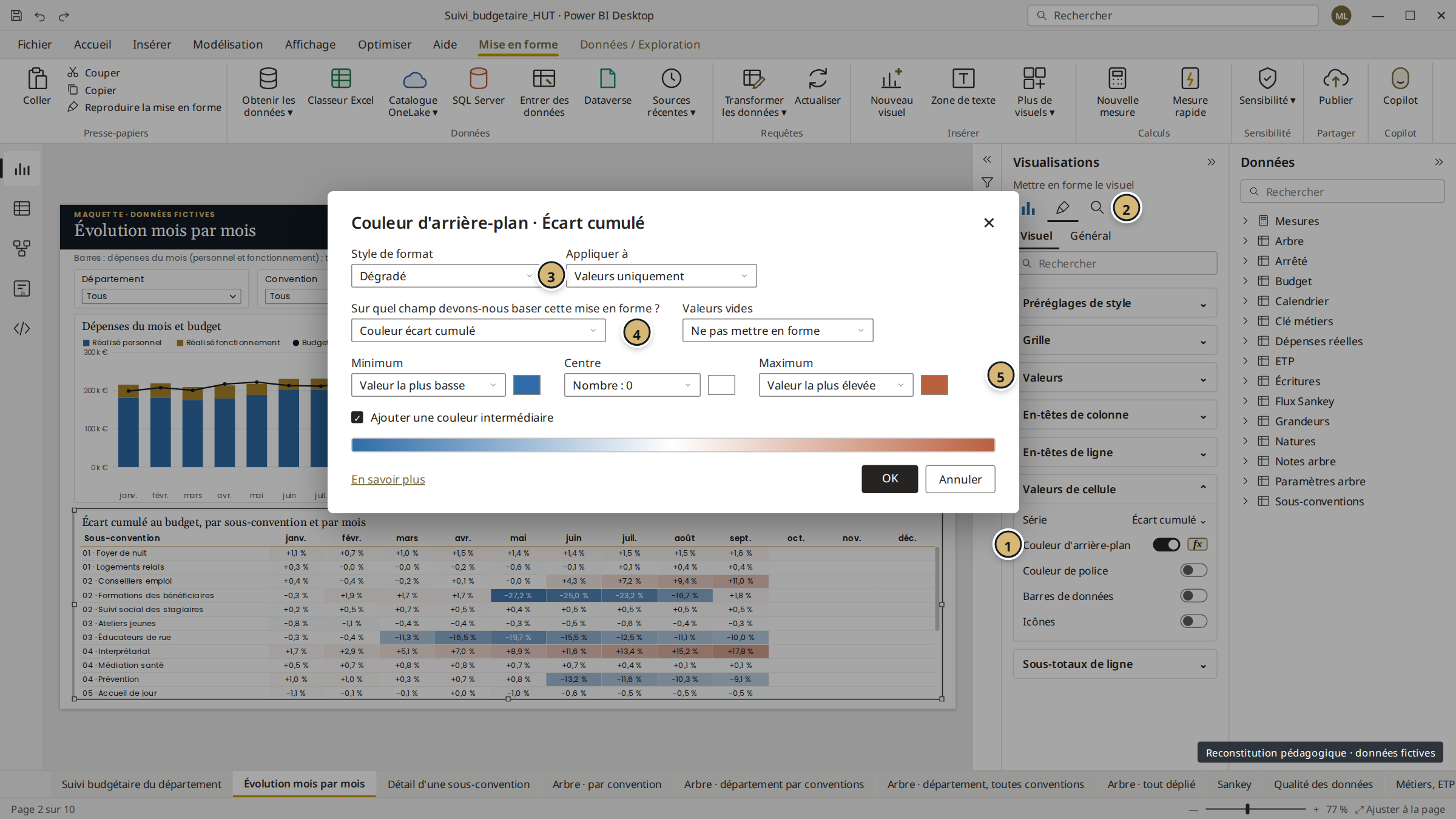Viewport: 1456px width, 819px height.
Task: Open the Valeurs vides dropdown
Action: pos(778,331)
